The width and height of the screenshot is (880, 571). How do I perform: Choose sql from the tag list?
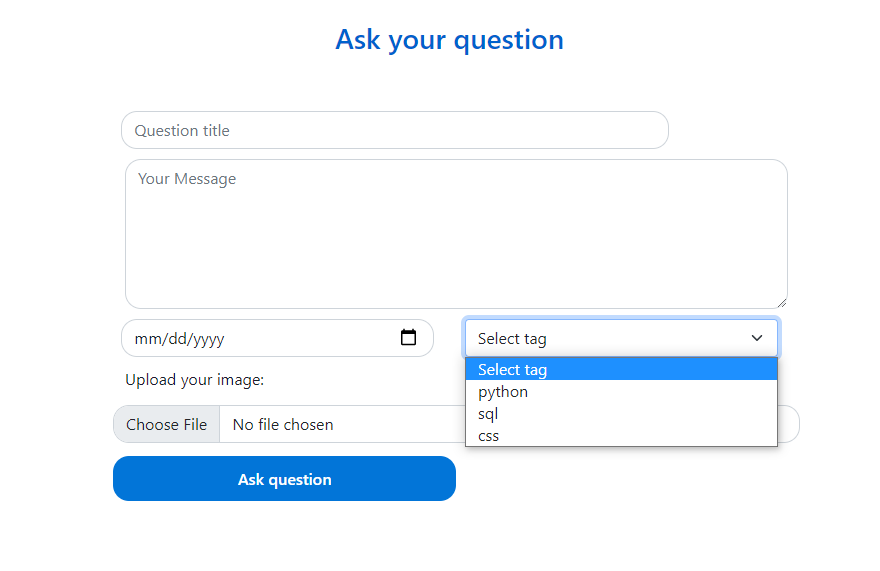click(488, 414)
